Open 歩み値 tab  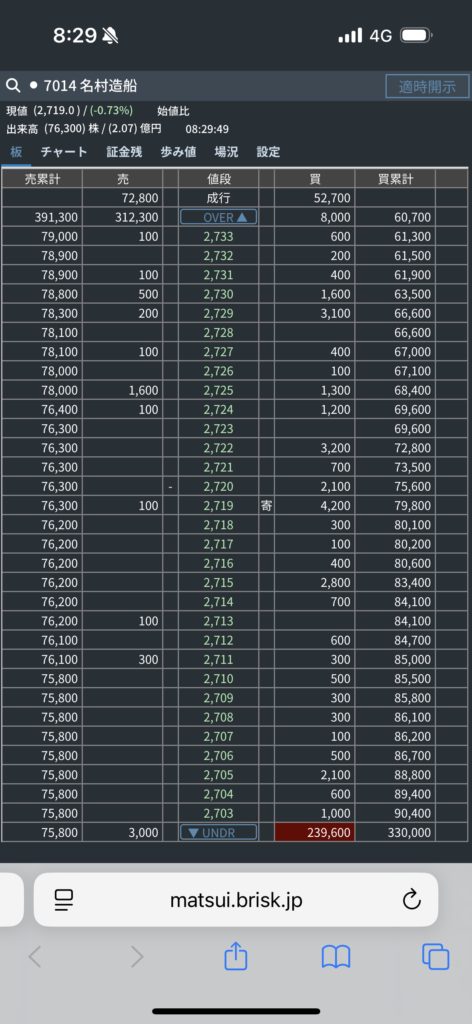point(178,152)
